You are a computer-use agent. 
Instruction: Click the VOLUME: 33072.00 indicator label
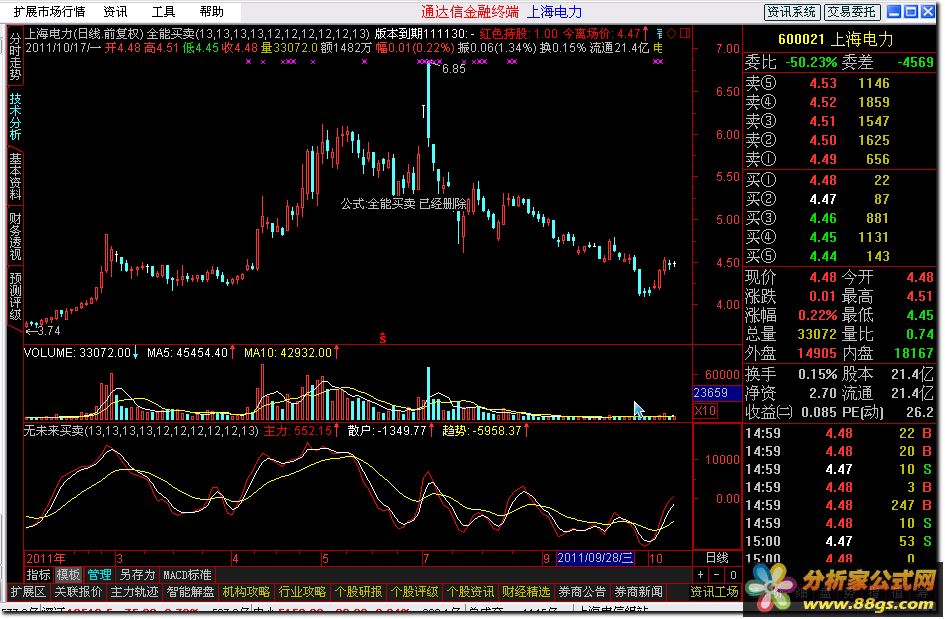tap(77, 353)
